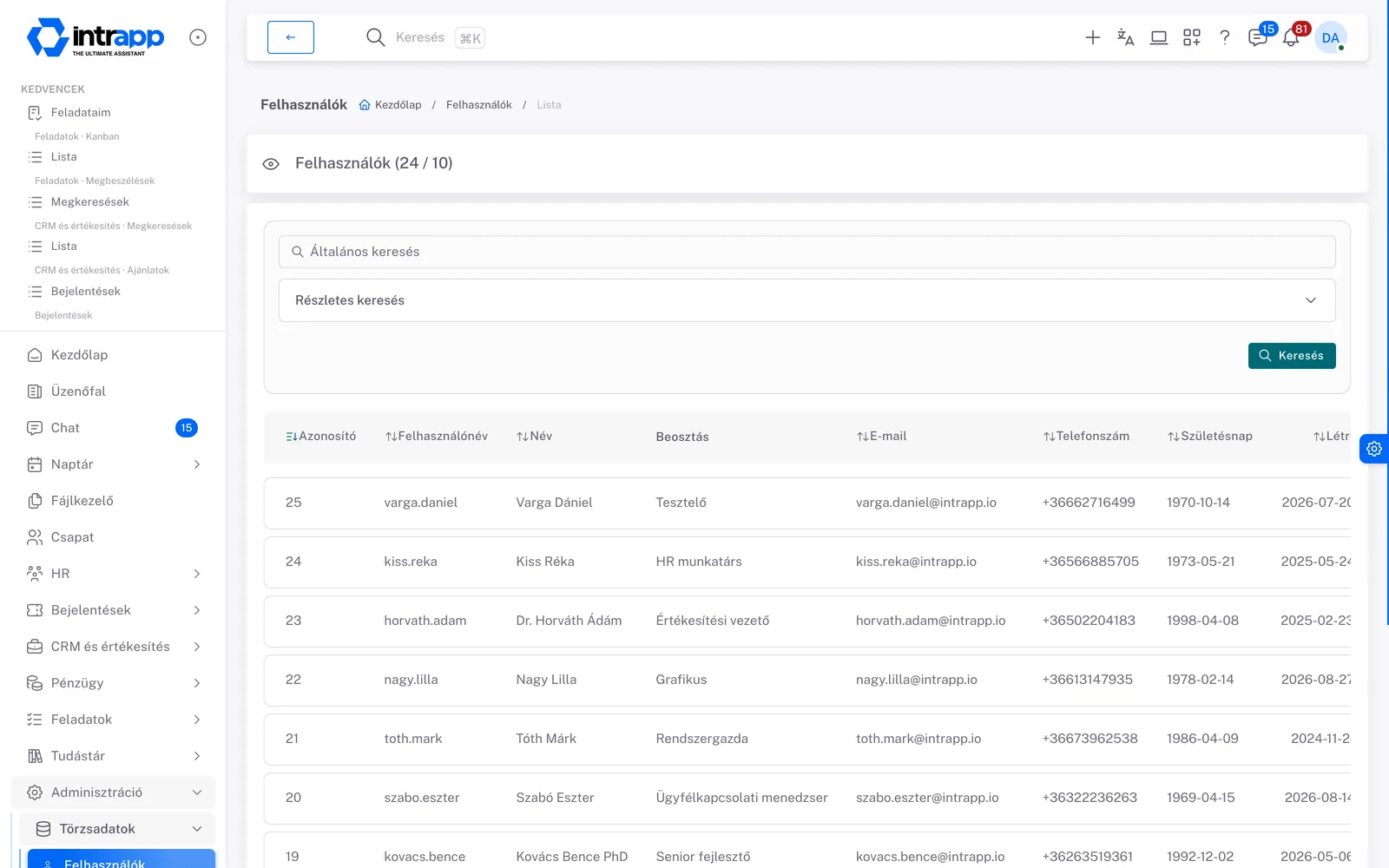This screenshot has width=1389, height=868.
Task: Open notifications bell with badge 81
Action: click(x=1291, y=37)
